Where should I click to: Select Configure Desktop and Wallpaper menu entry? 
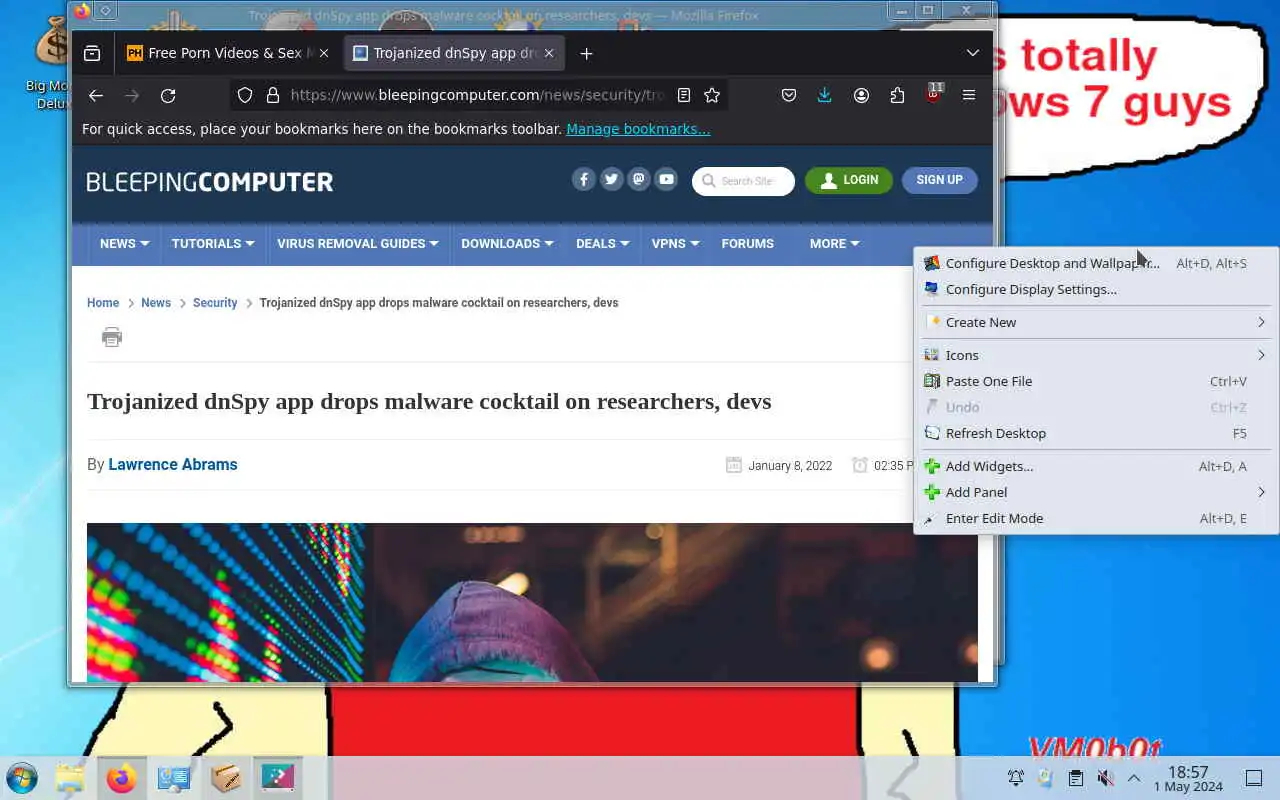[x=1096, y=263]
